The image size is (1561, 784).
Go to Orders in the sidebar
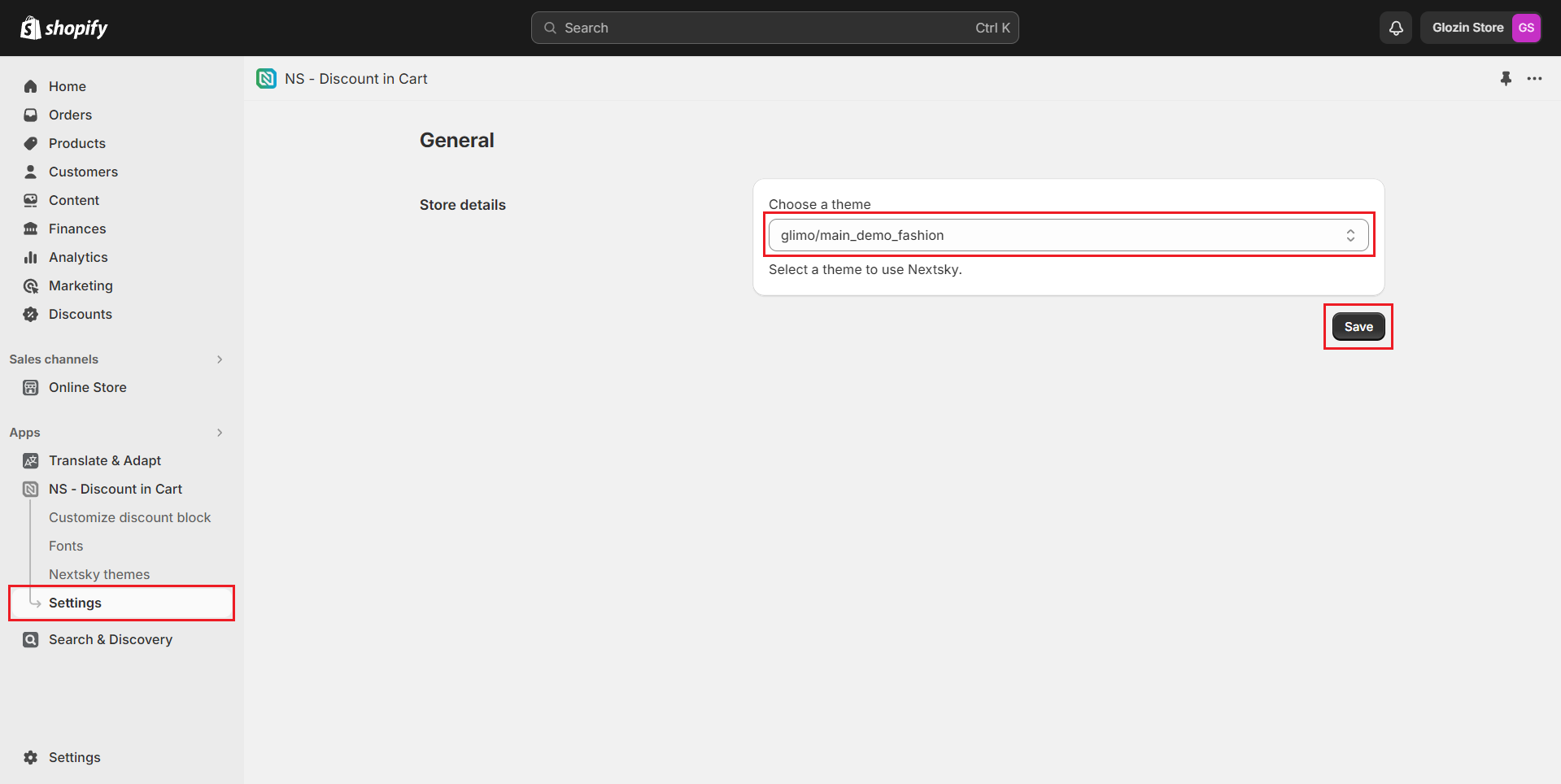(x=70, y=115)
